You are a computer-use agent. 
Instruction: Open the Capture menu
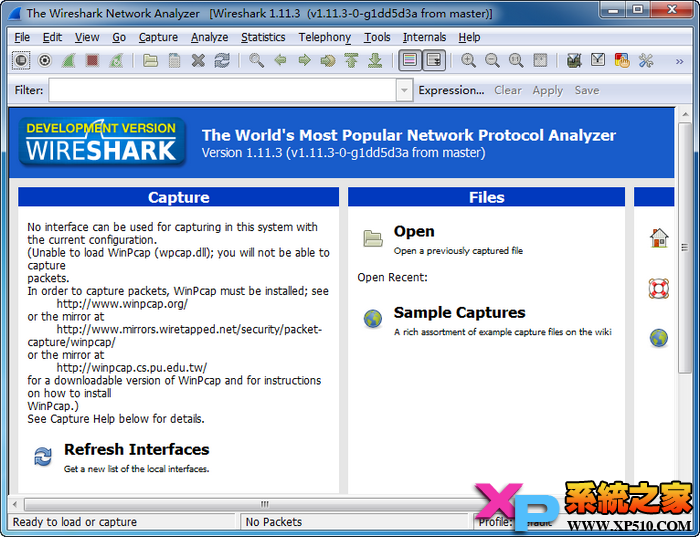click(x=158, y=37)
